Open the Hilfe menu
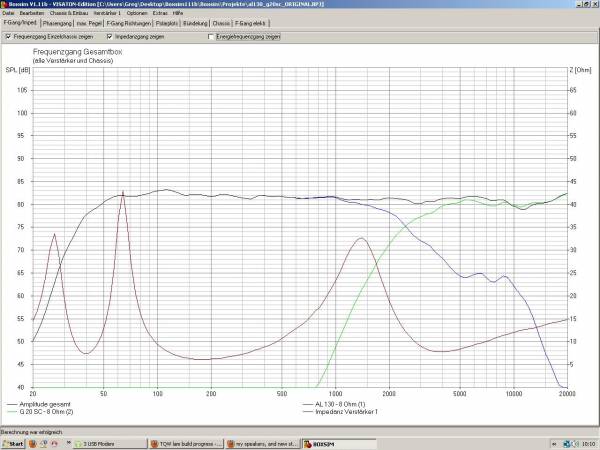 pyautogui.click(x=178, y=13)
